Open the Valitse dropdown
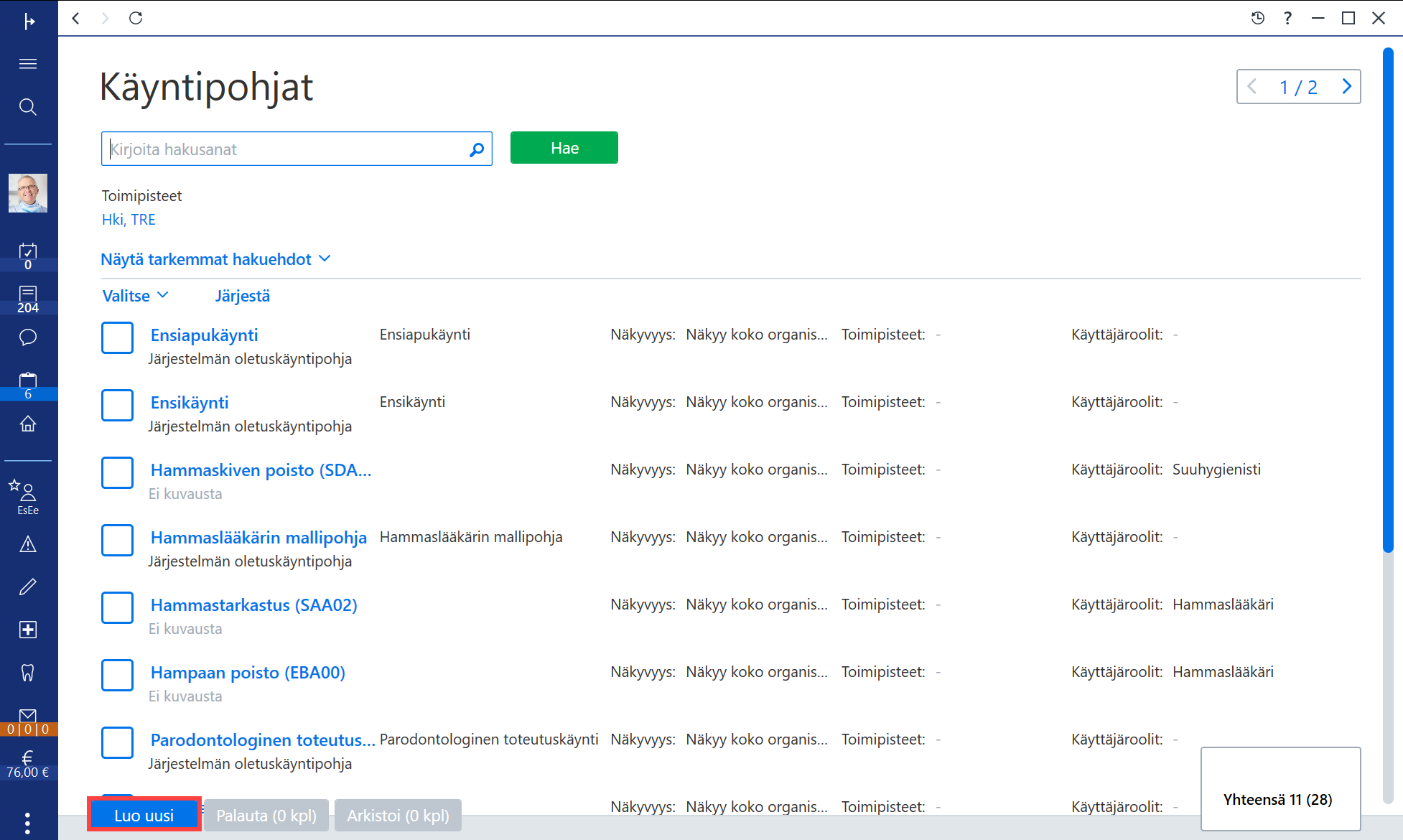The height and width of the screenshot is (840, 1403). [136, 296]
